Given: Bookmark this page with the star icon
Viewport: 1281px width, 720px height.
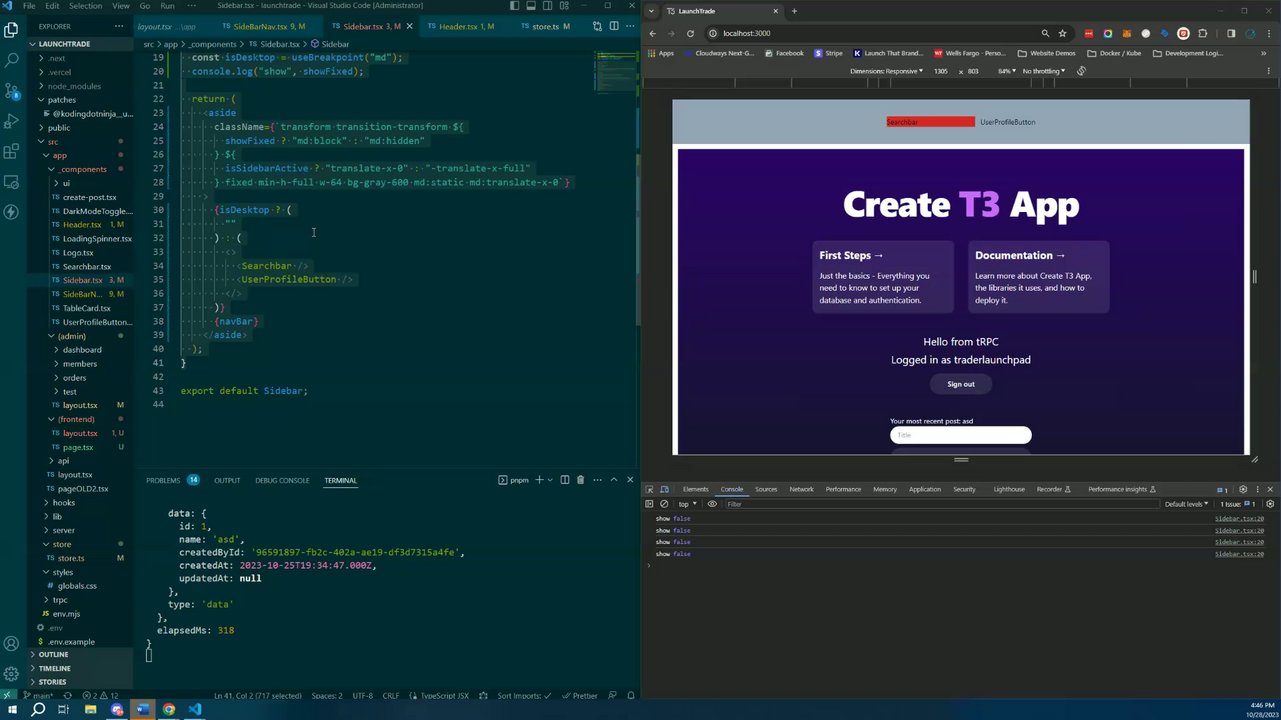Looking at the screenshot, I should 1062,33.
